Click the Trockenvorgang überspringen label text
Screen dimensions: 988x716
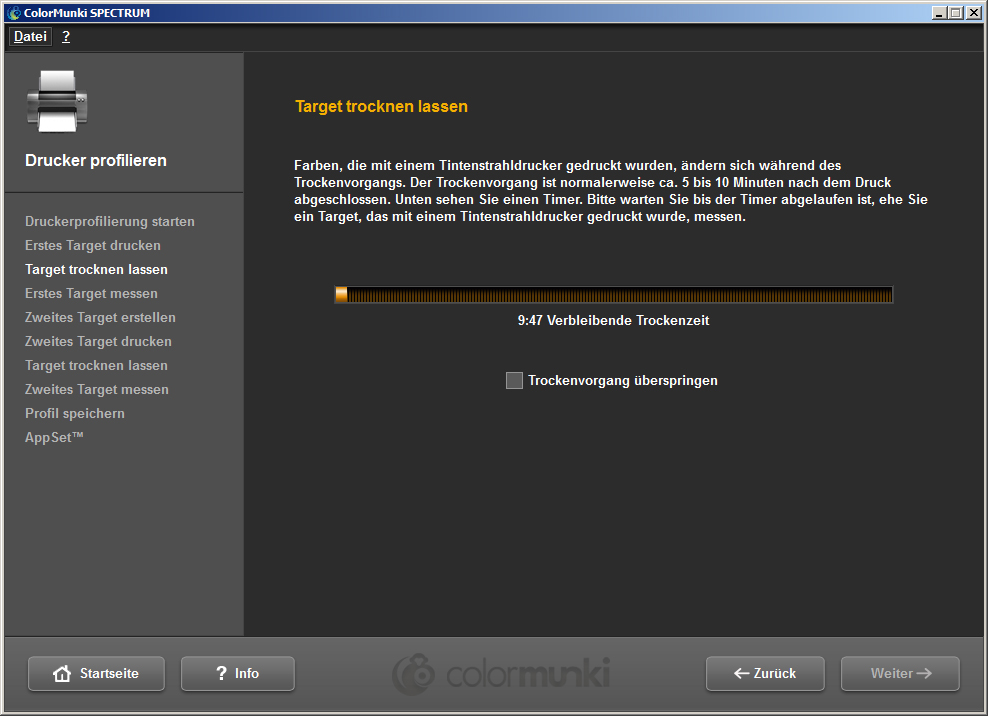coord(623,380)
